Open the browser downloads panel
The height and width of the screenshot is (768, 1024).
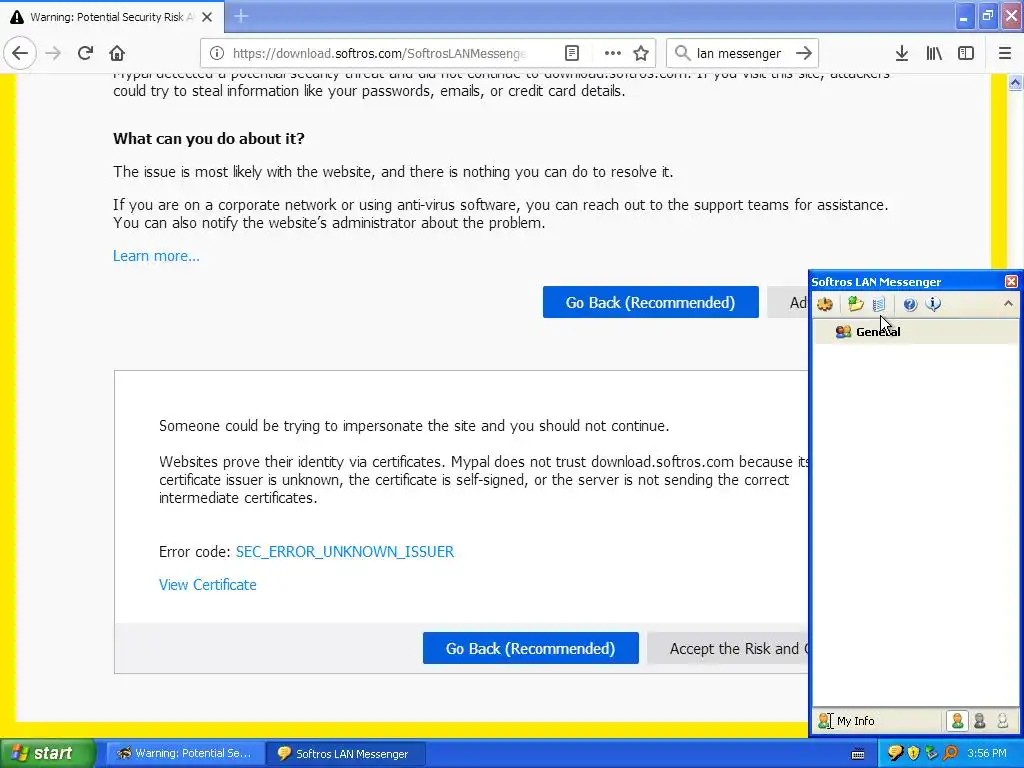[x=902, y=53]
